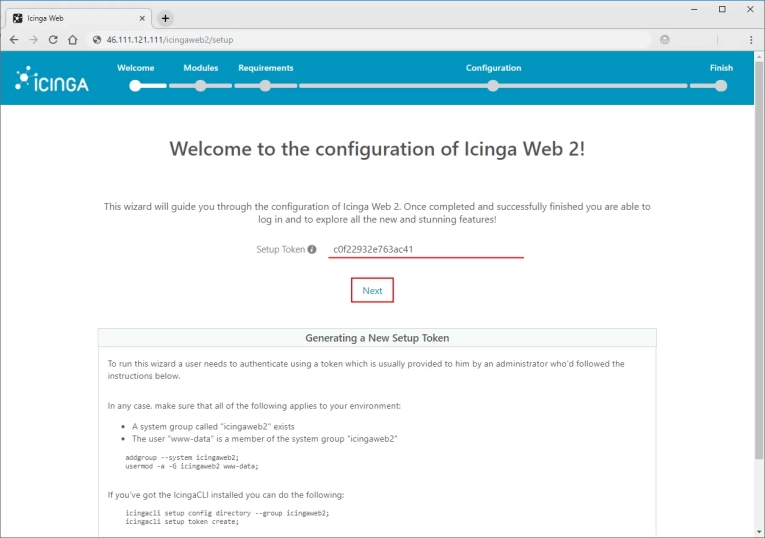Click the Configuration step marker
The width and height of the screenshot is (765, 538).
tap(493, 86)
